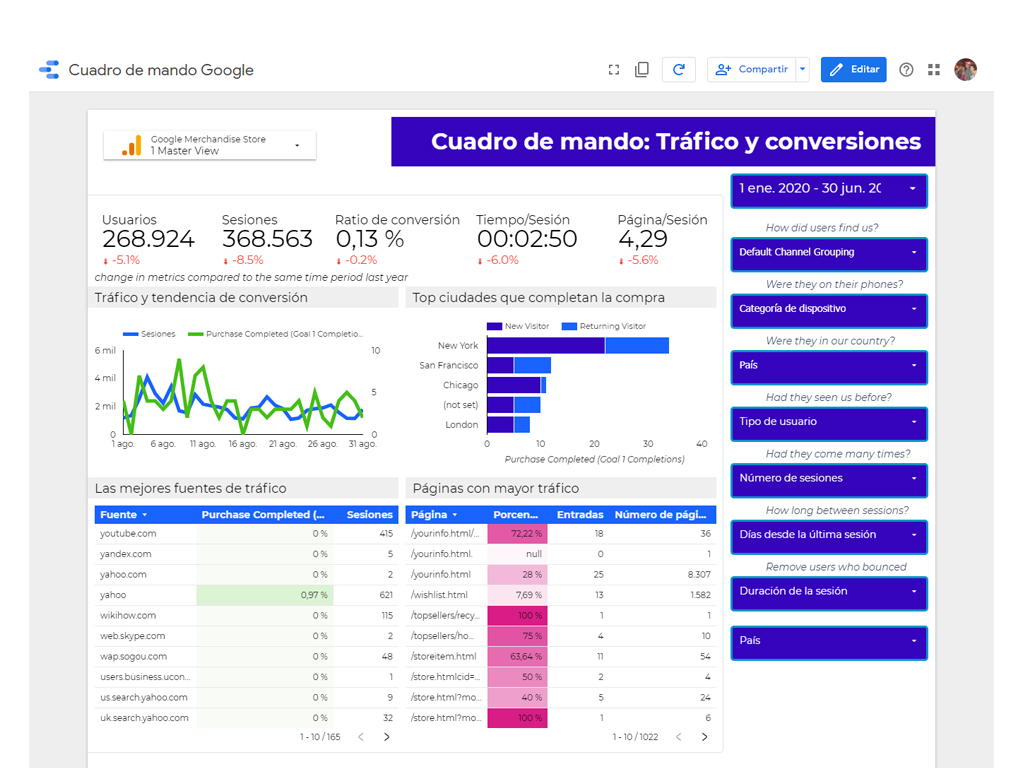Viewport: 1024px width, 768px height.
Task: Refresh the dashboard data
Action: pos(679,70)
